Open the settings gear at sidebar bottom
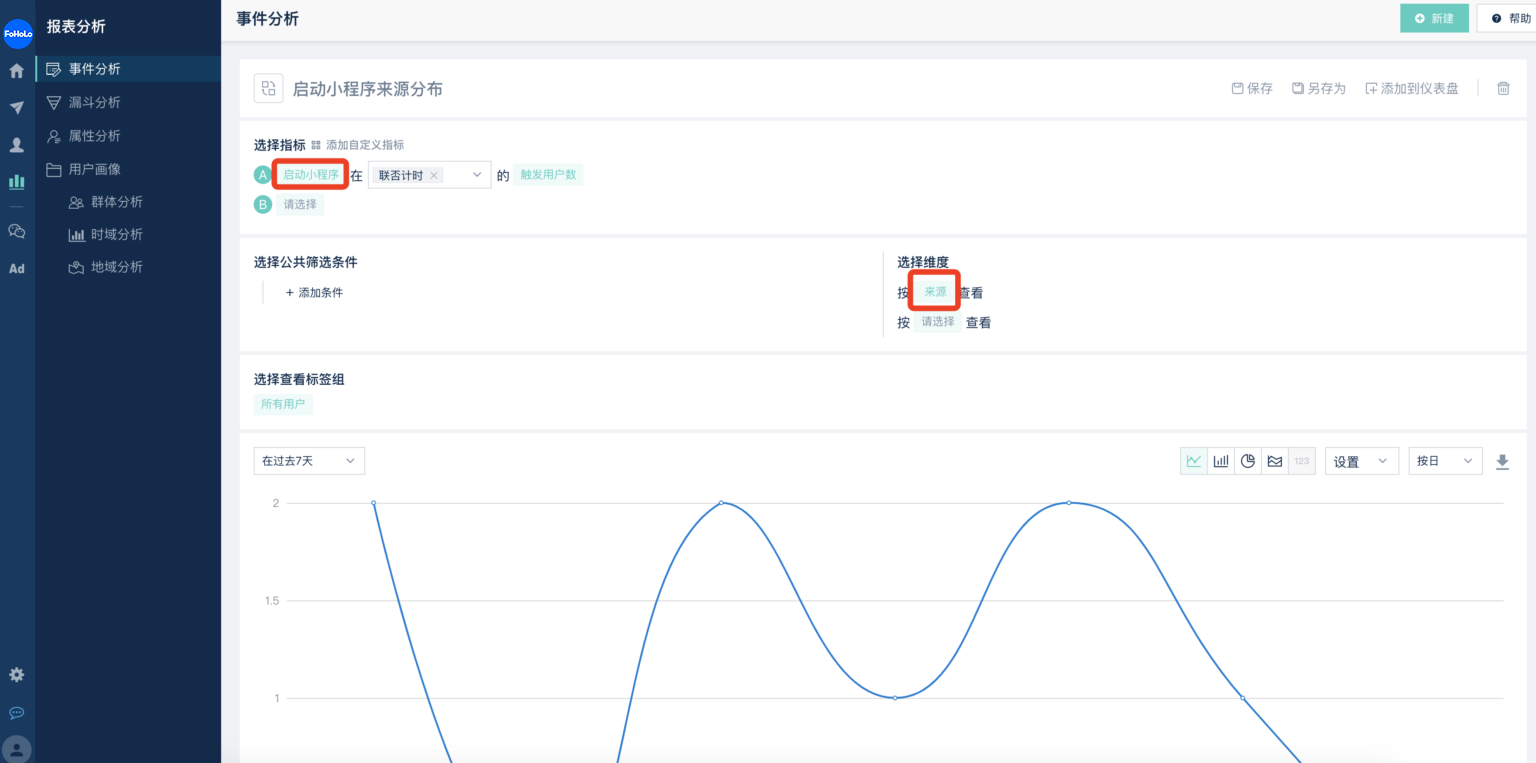Screen dimensions: 1536x763 pos(17,675)
